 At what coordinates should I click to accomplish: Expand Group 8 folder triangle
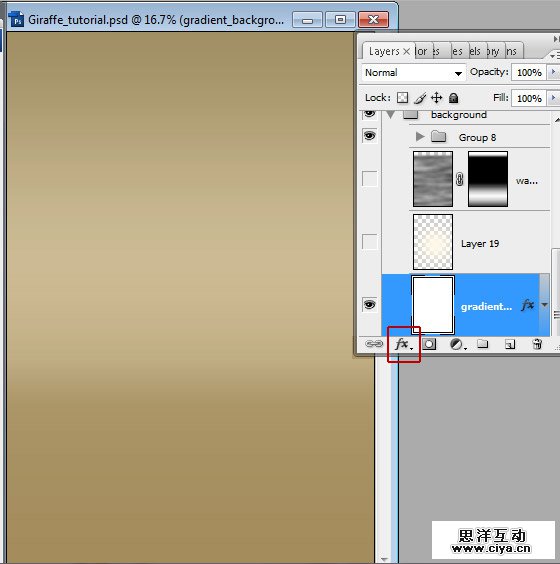coord(419,137)
